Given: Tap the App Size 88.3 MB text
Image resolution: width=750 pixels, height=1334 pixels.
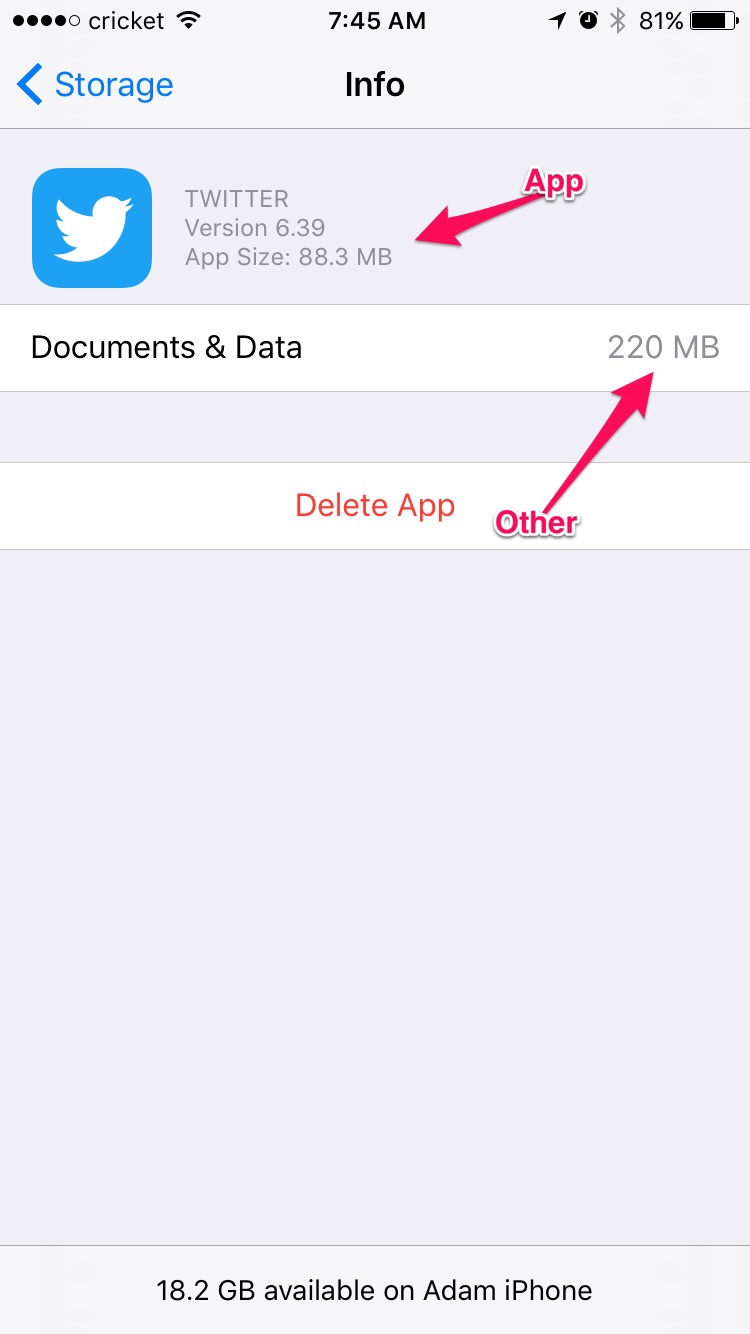Looking at the screenshot, I should point(289,258).
